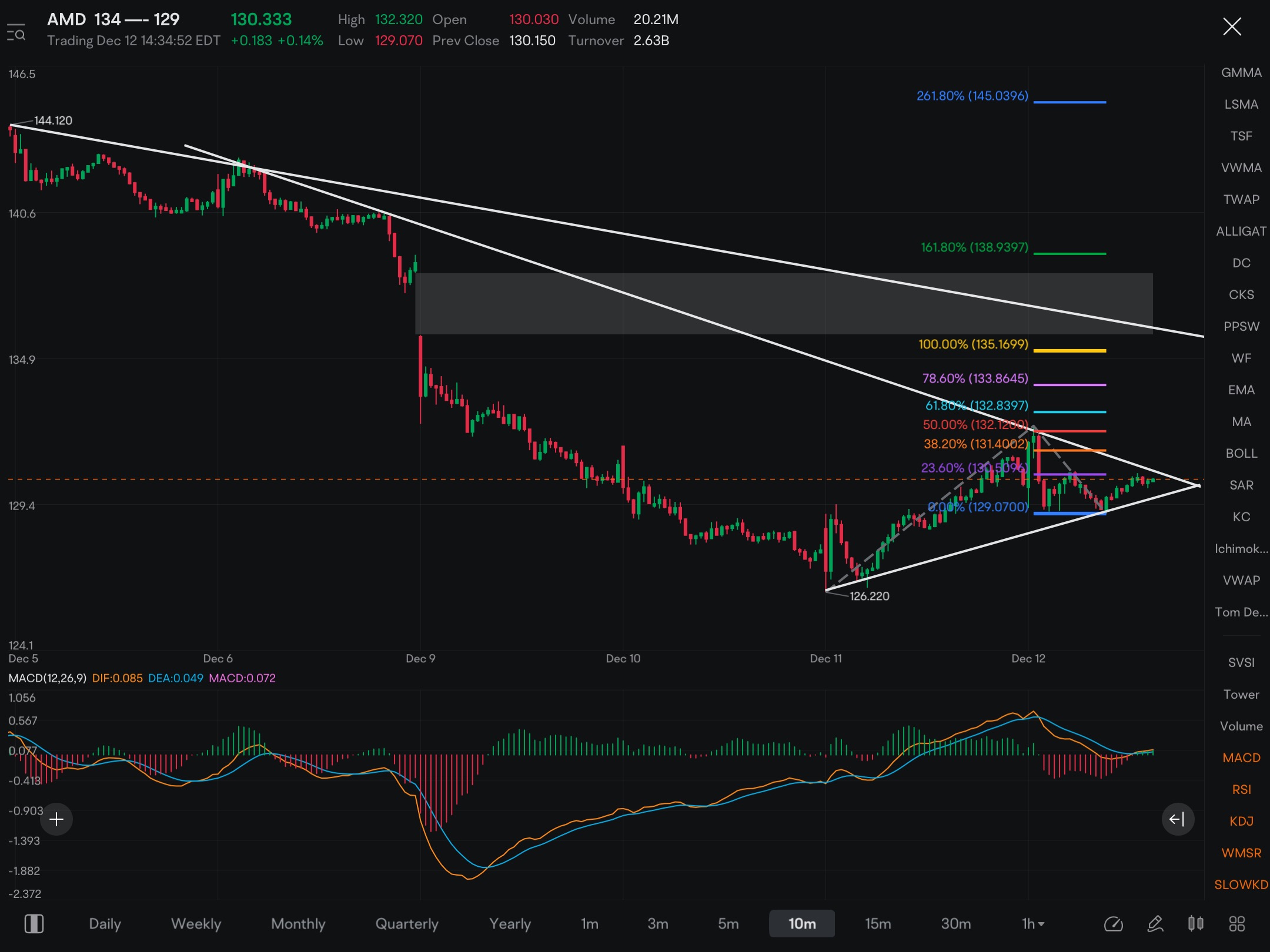This screenshot has height=952, width=1270.
Task: Enable the TSF indicator
Action: [x=1241, y=136]
